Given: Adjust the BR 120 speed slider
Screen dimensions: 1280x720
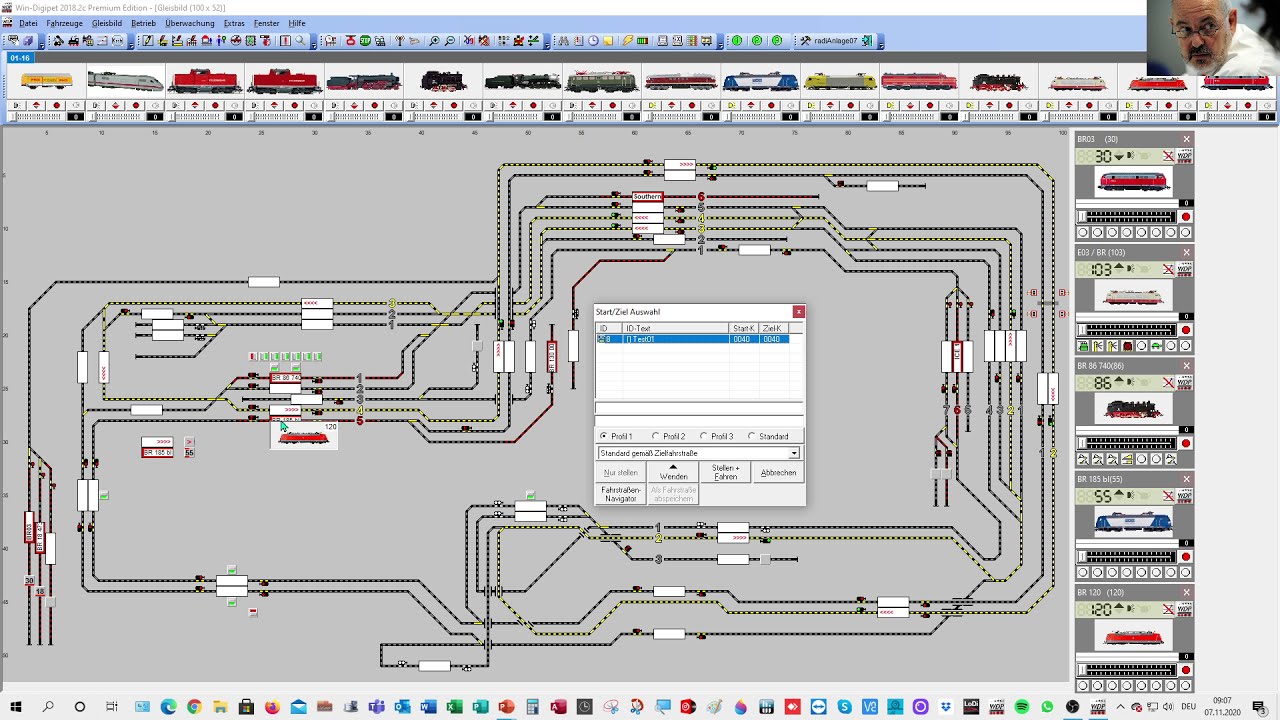Looking at the screenshot, I should (1127, 670).
